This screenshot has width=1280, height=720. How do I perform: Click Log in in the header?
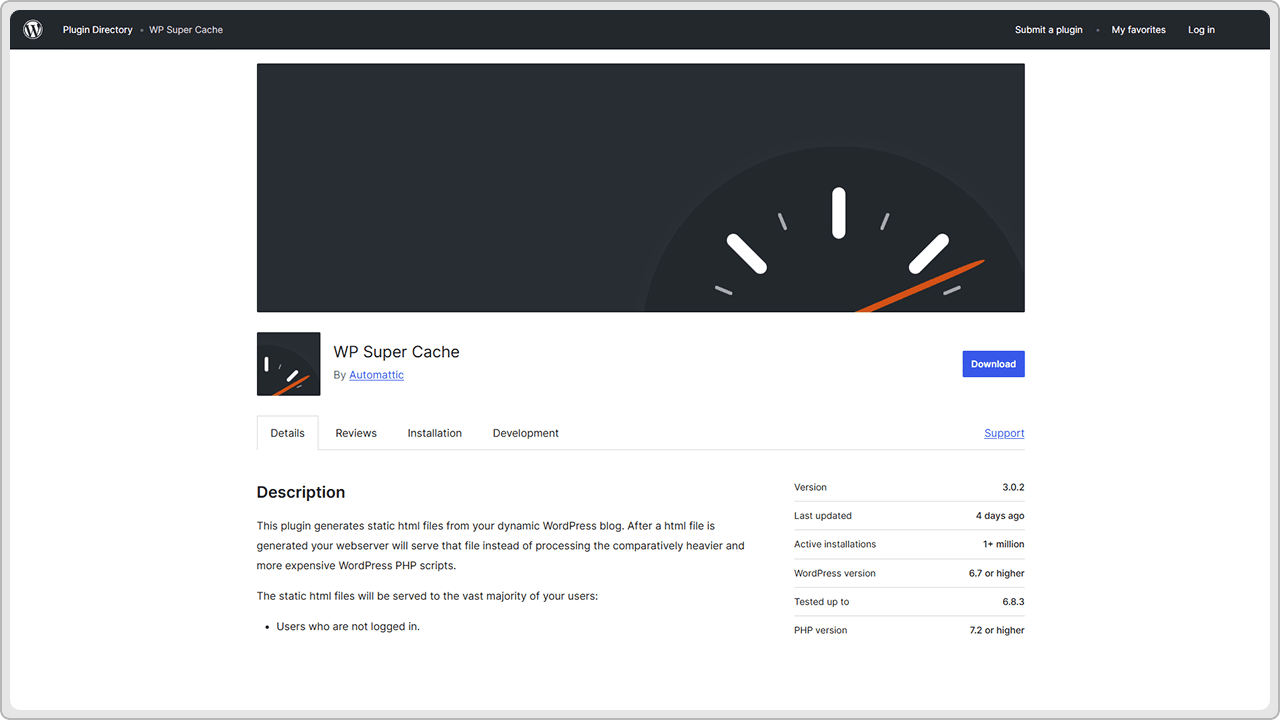click(x=1201, y=30)
